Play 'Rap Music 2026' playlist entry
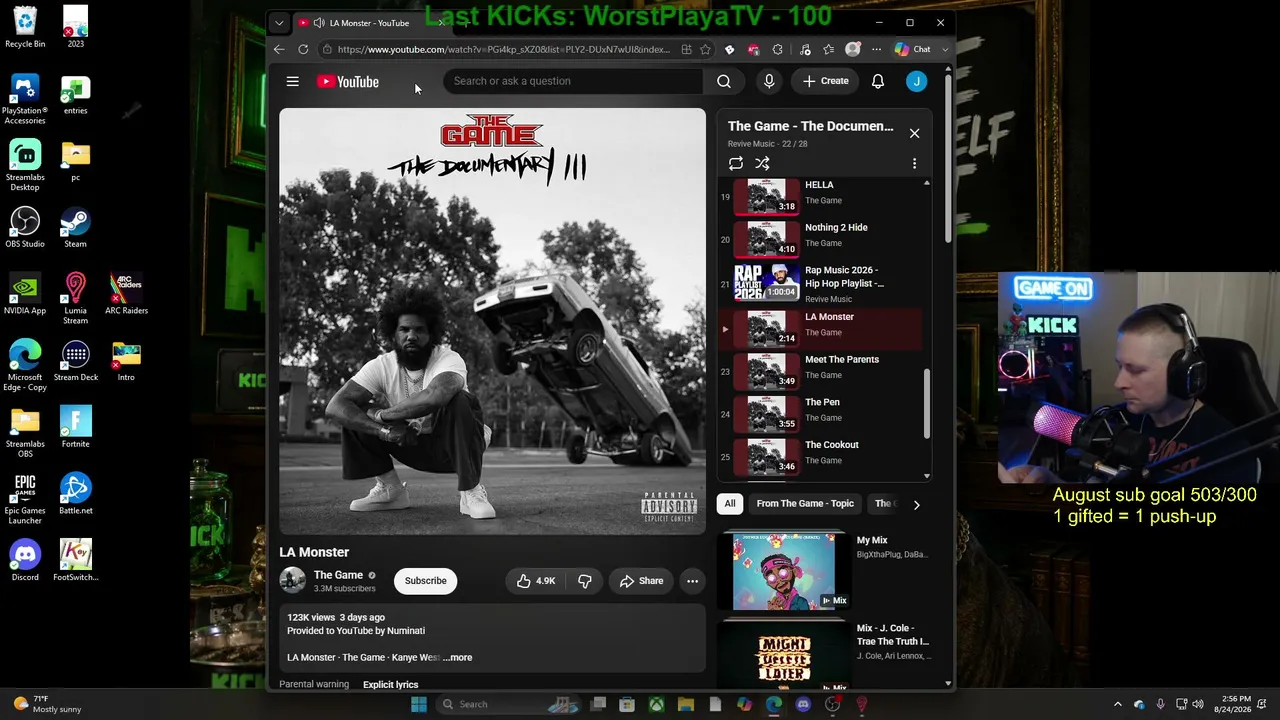This screenshot has height=720, width=1280. pos(820,283)
